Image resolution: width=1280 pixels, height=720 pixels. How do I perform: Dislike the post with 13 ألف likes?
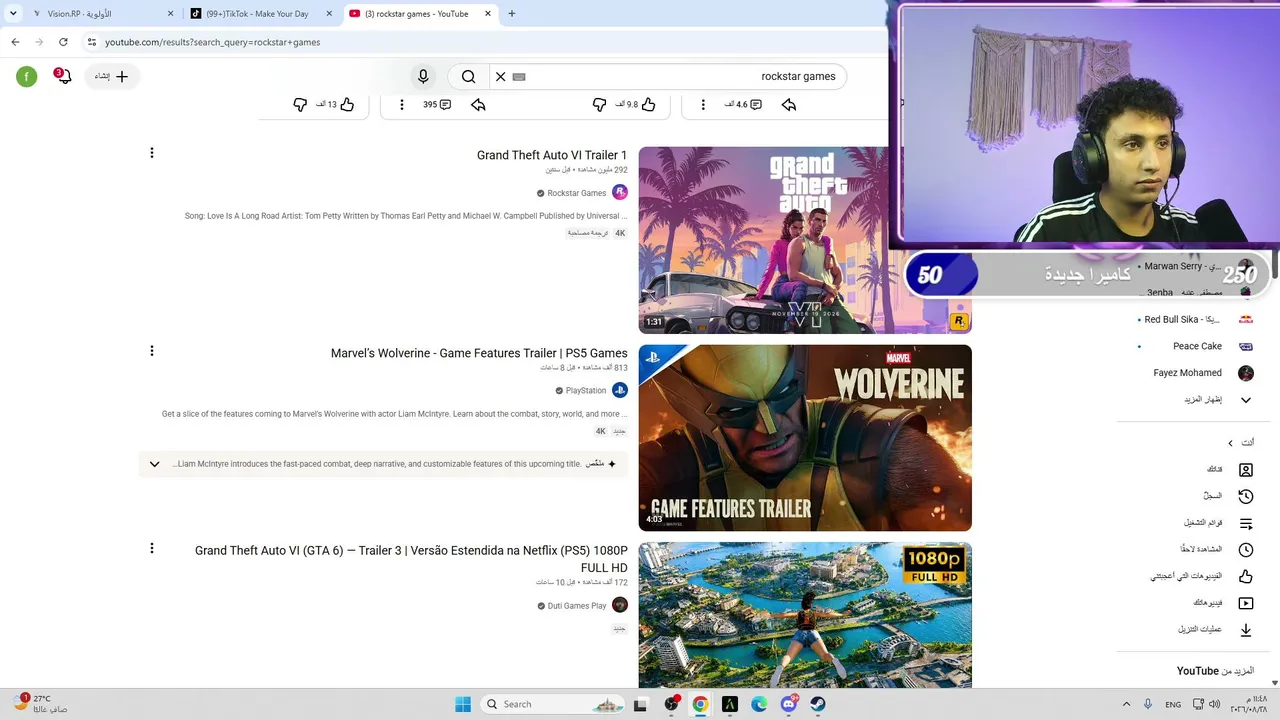click(x=300, y=104)
